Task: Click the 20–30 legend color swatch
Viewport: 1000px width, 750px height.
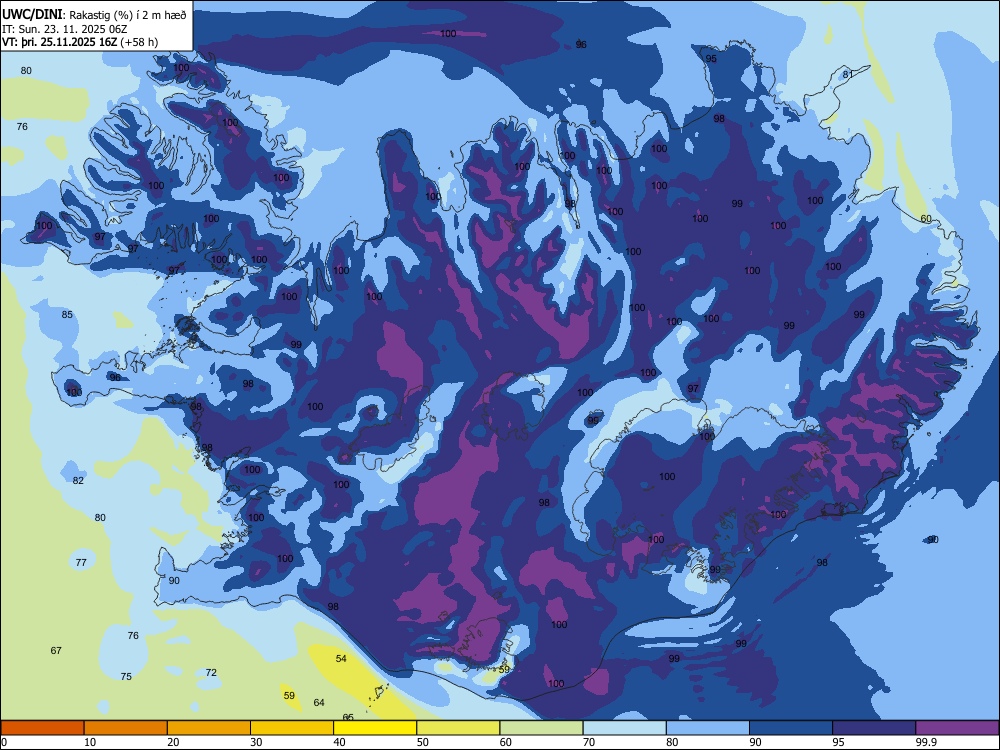Action: pyautogui.click(x=209, y=728)
